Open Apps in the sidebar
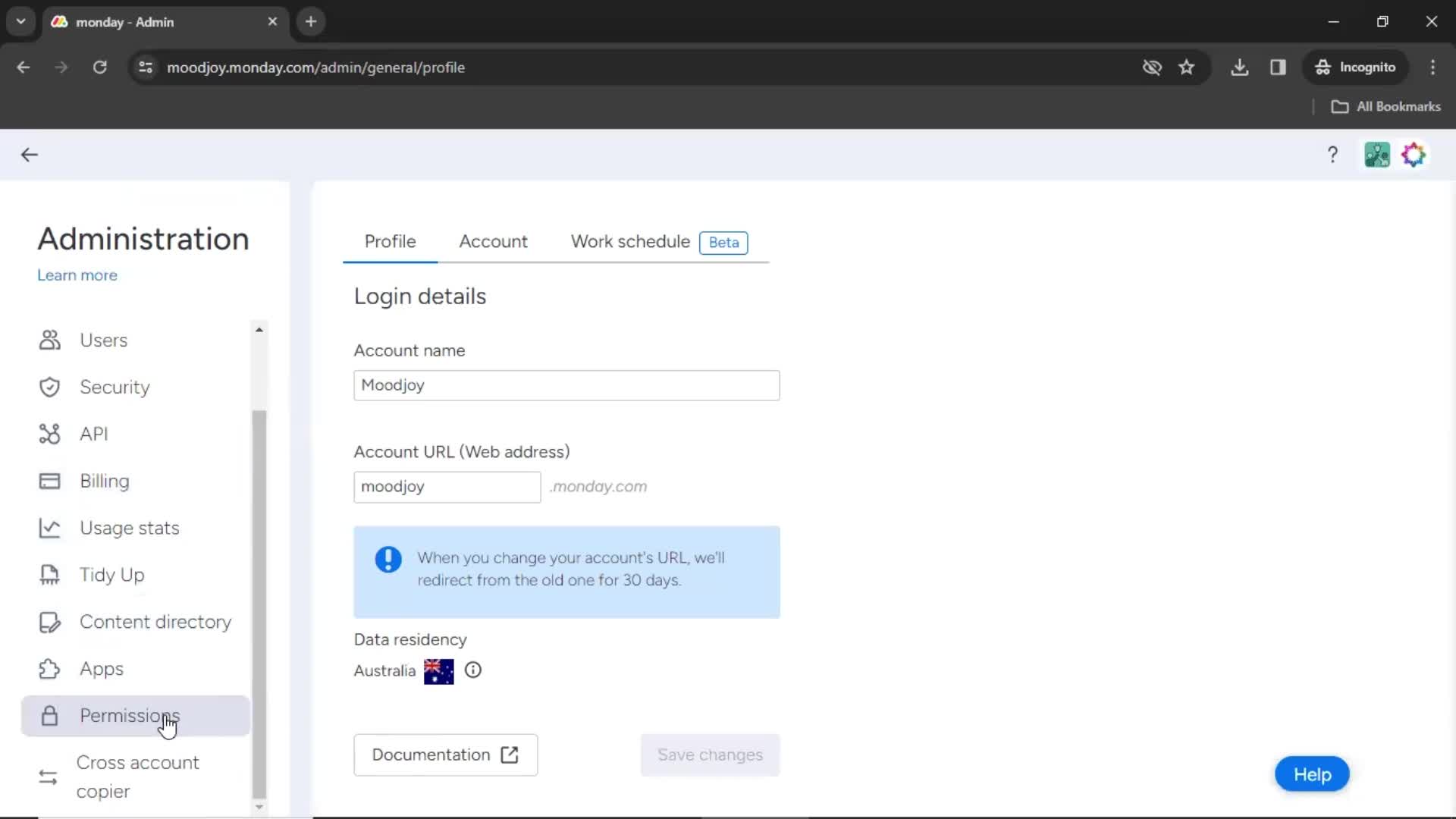This screenshot has height=819, width=1456. tap(135, 669)
